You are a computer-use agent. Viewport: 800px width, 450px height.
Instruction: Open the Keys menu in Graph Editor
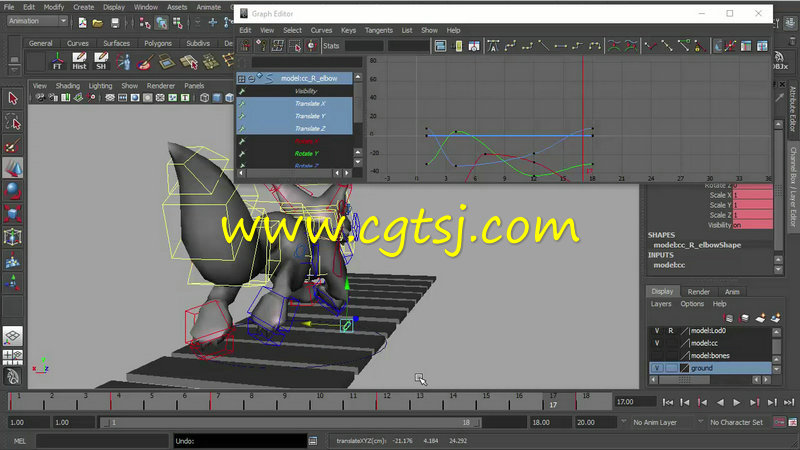(x=348, y=30)
